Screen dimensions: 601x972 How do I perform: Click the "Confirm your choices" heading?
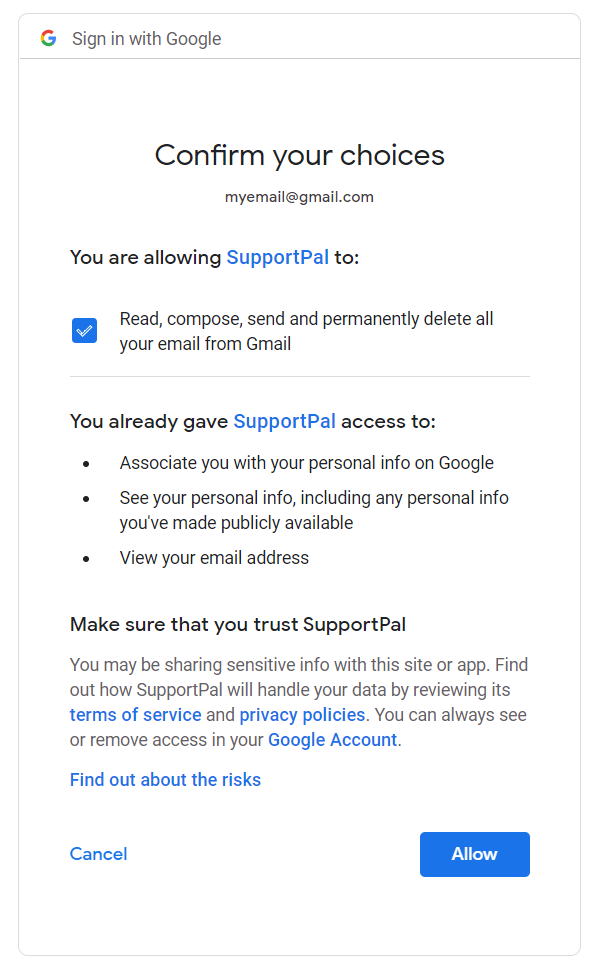tap(300, 156)
